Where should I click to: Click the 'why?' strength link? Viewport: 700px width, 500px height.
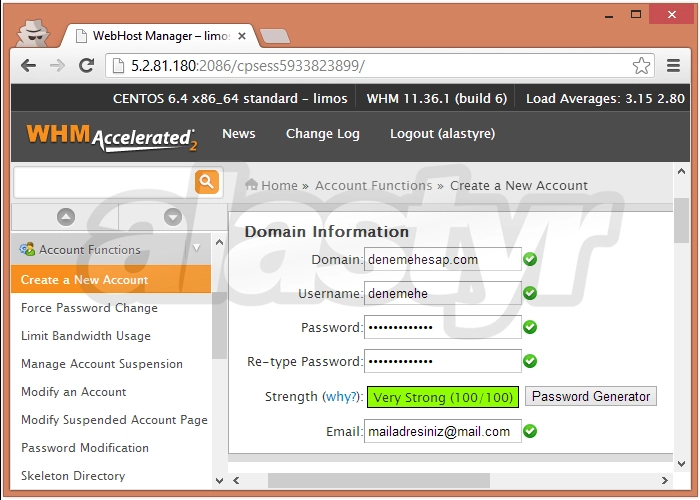coord(341,396)
